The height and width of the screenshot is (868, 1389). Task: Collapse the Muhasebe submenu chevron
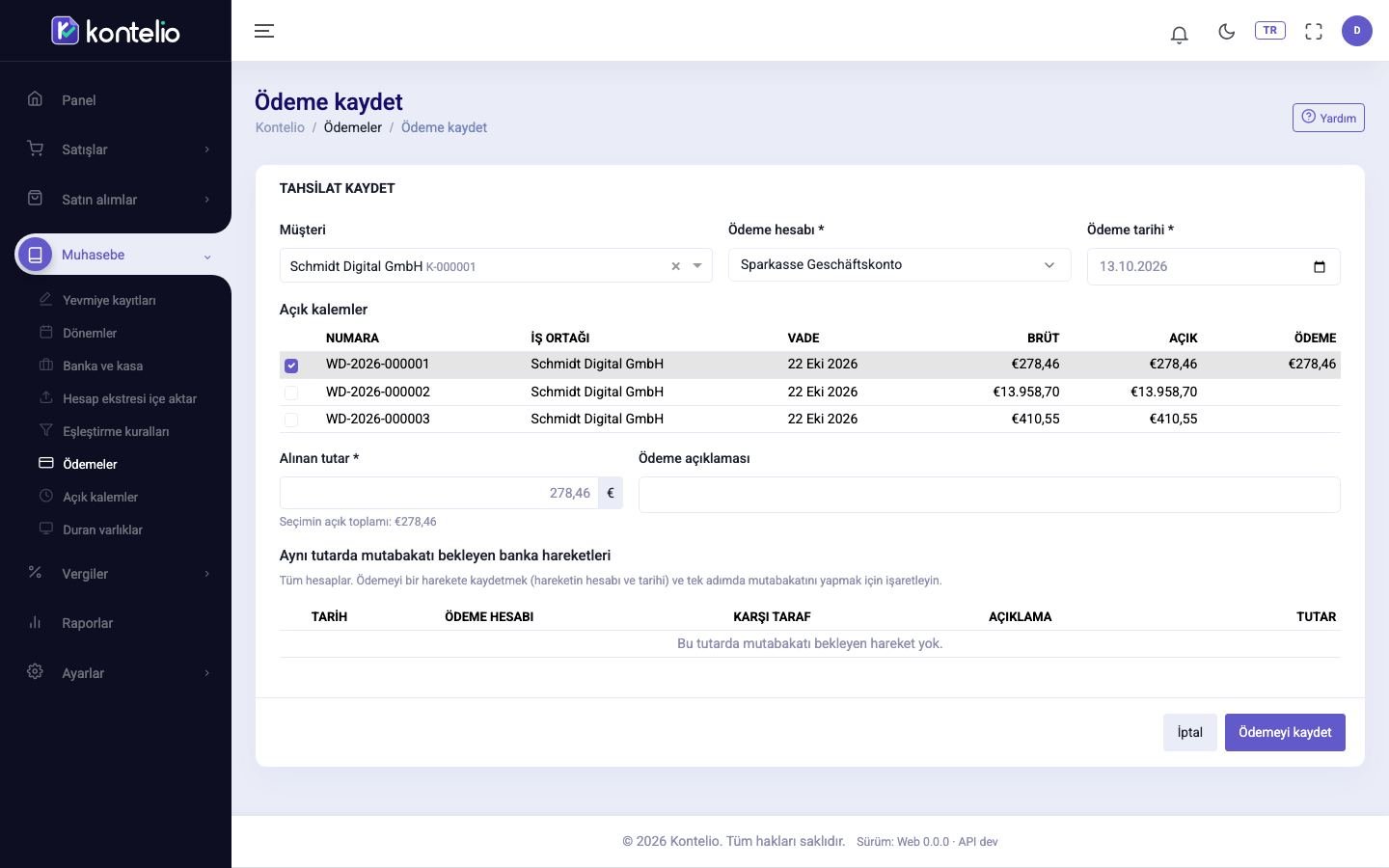206,257
